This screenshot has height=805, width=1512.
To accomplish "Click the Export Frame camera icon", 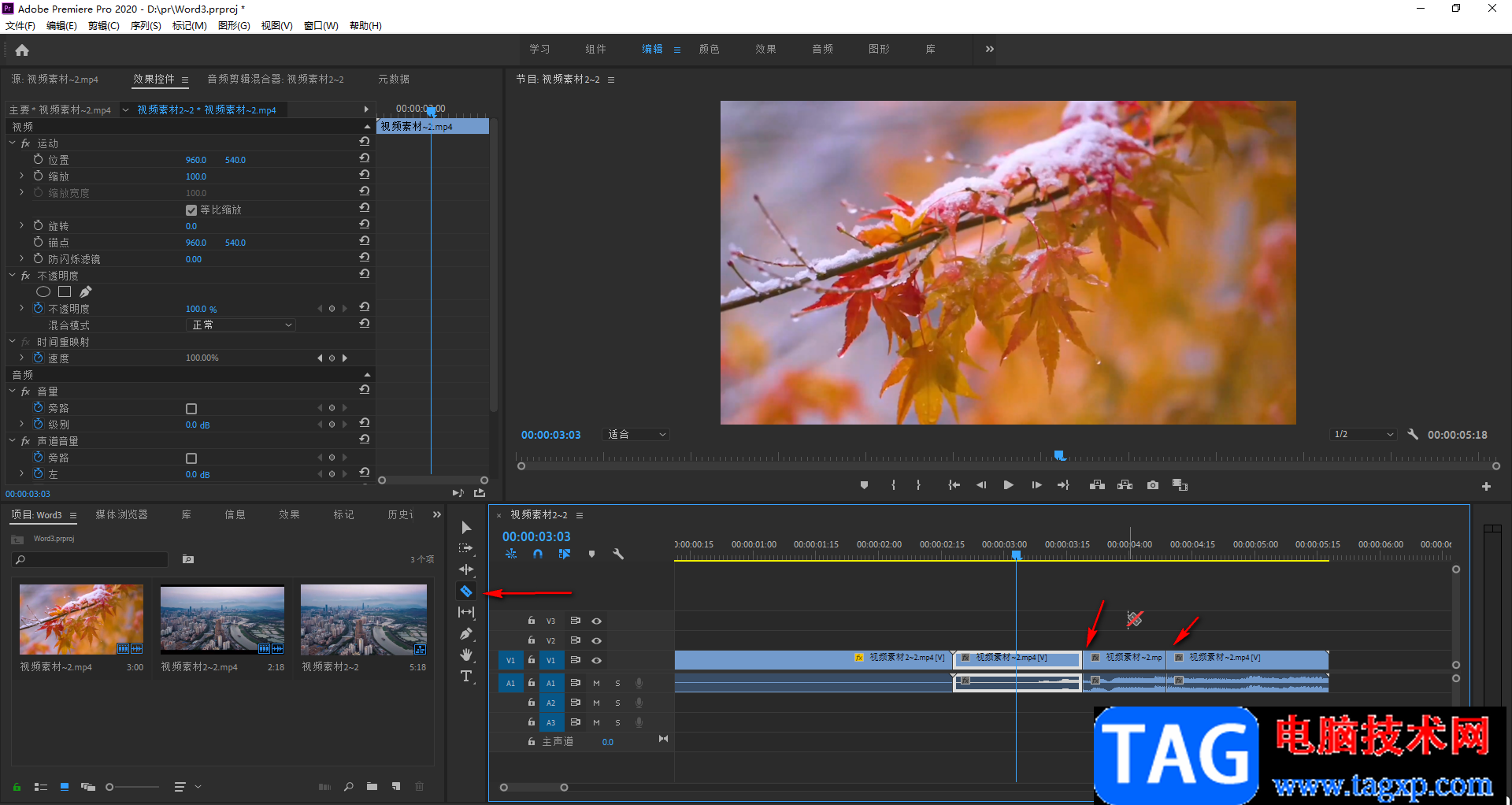I will tap(1153, 485).
